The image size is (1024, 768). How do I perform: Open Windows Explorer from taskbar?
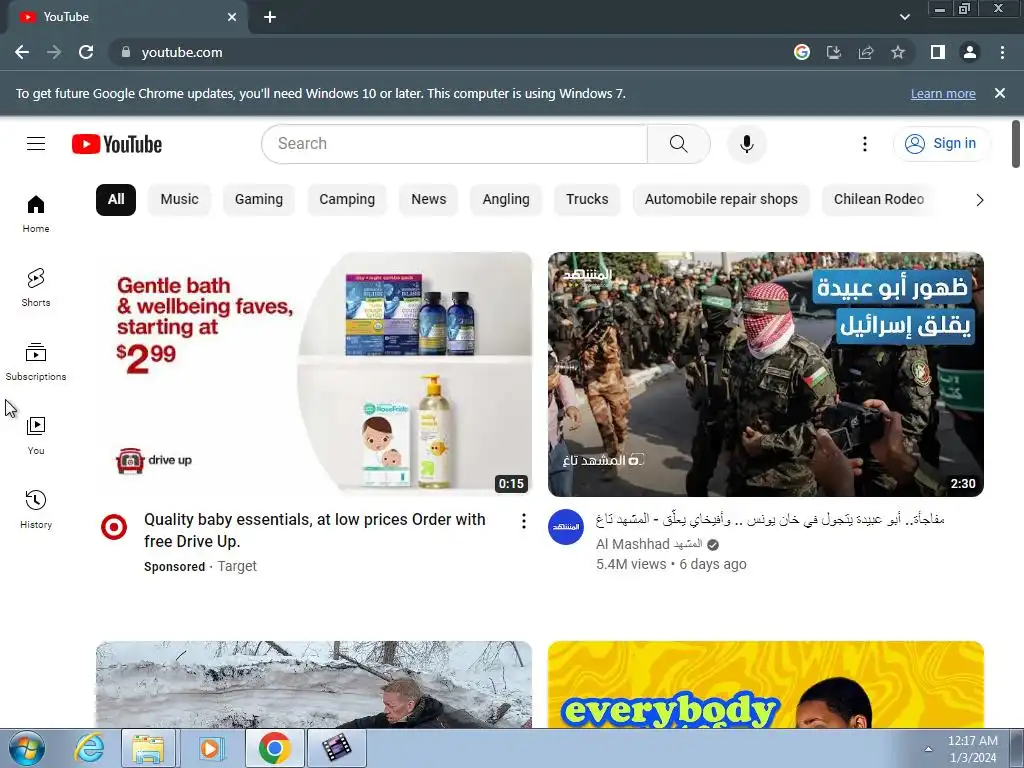[x=148, y=748]
